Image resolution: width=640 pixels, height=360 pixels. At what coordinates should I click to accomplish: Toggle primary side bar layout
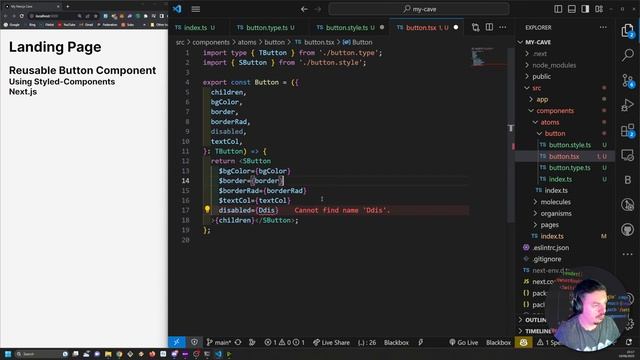[558, 9]
